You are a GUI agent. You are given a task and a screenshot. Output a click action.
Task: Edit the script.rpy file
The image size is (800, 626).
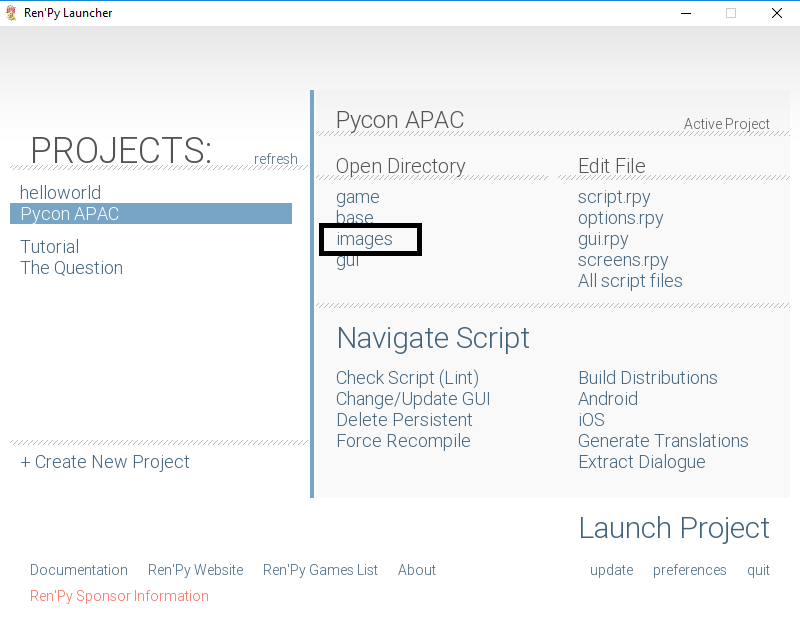point(614,197)
